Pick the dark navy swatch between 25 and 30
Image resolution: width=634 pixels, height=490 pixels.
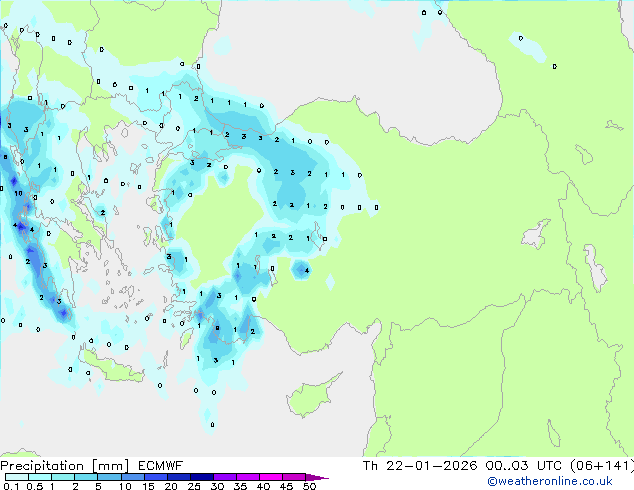point(201,477)
